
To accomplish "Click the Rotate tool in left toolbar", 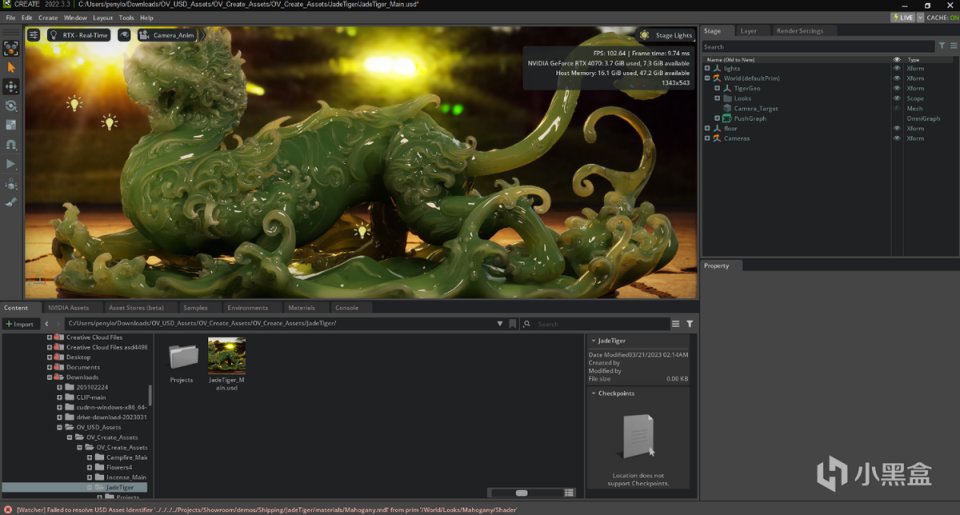I will tap(11, 105).
